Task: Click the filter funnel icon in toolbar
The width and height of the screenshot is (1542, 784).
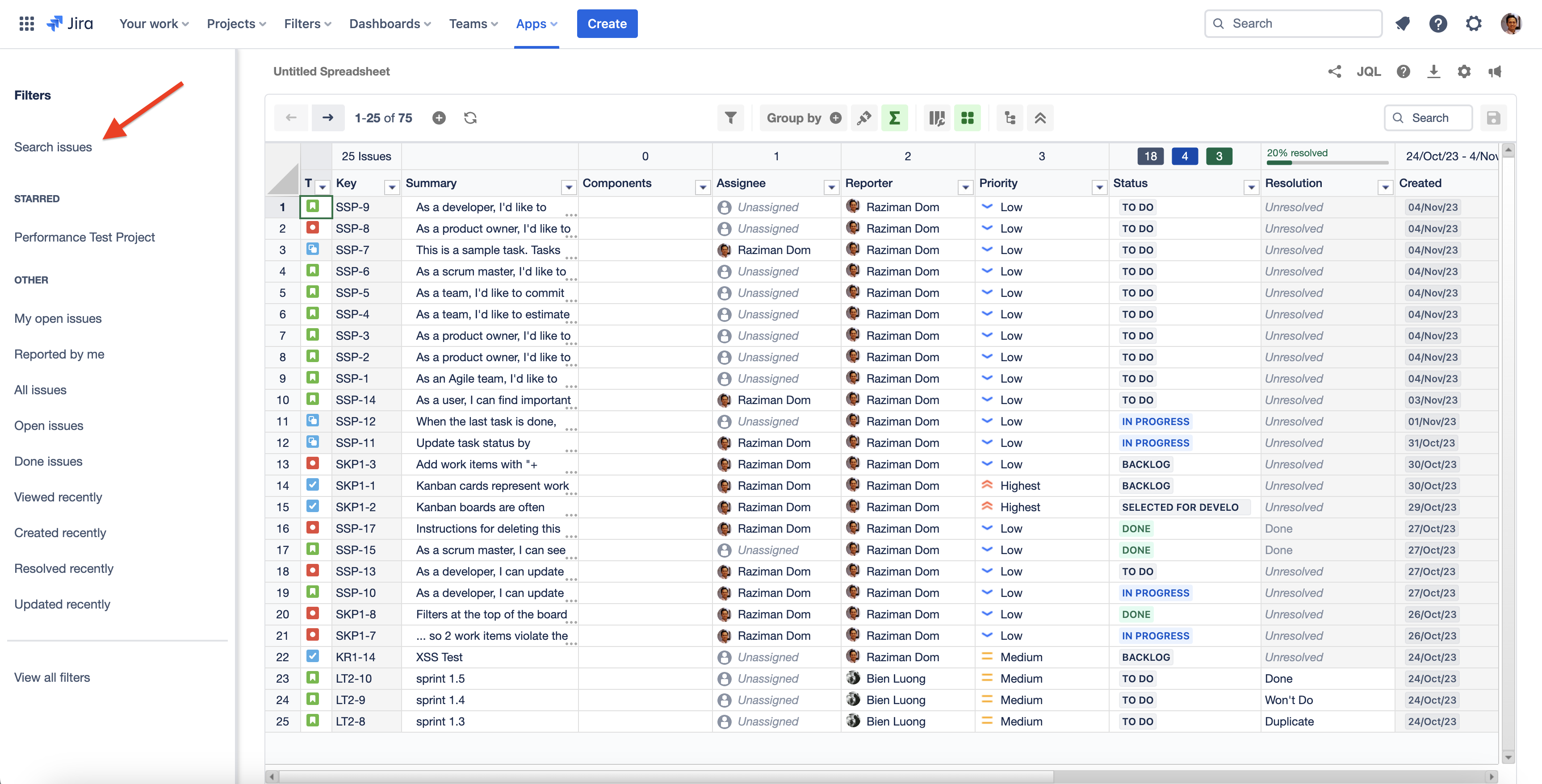Action: click(x=730, y=118)
